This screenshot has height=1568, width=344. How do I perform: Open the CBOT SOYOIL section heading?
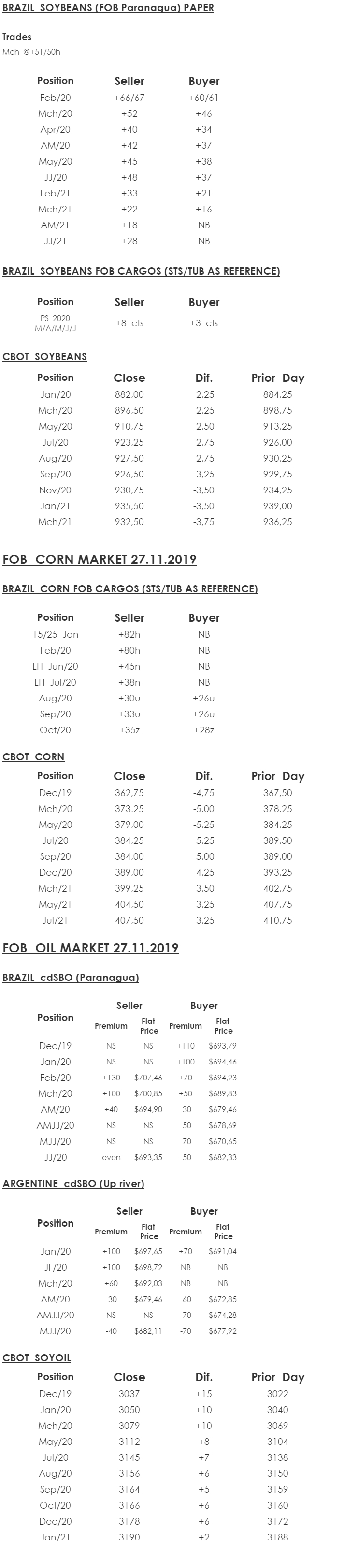(37, 1358)
